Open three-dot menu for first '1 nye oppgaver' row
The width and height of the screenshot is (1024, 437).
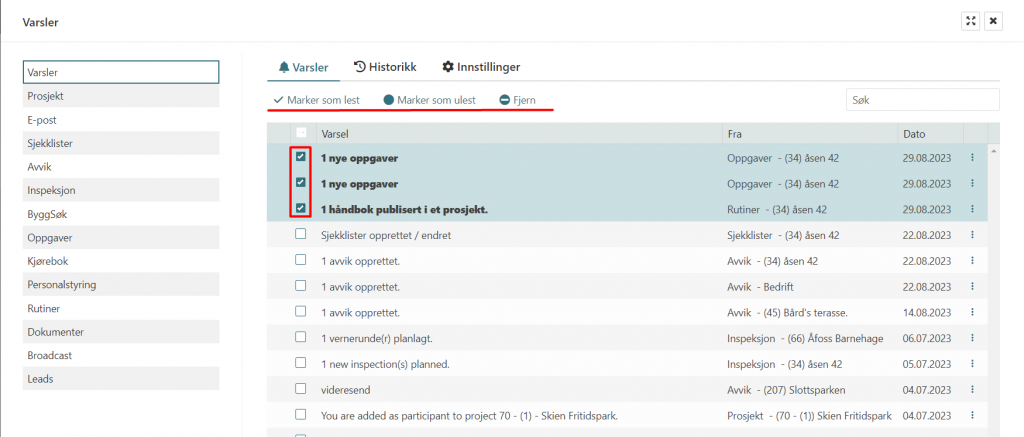click(x=972, y=158)
